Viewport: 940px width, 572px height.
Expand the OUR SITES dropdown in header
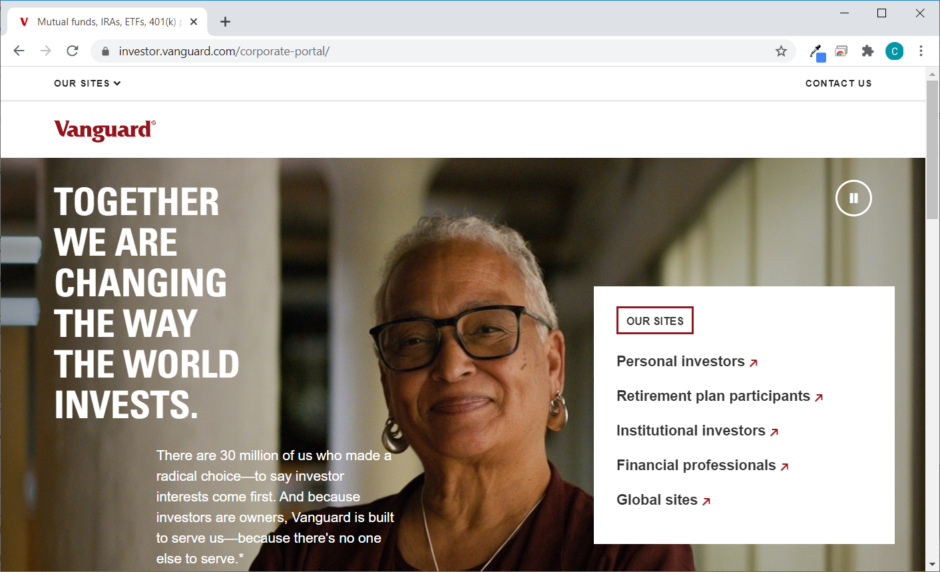coord(87,83)
